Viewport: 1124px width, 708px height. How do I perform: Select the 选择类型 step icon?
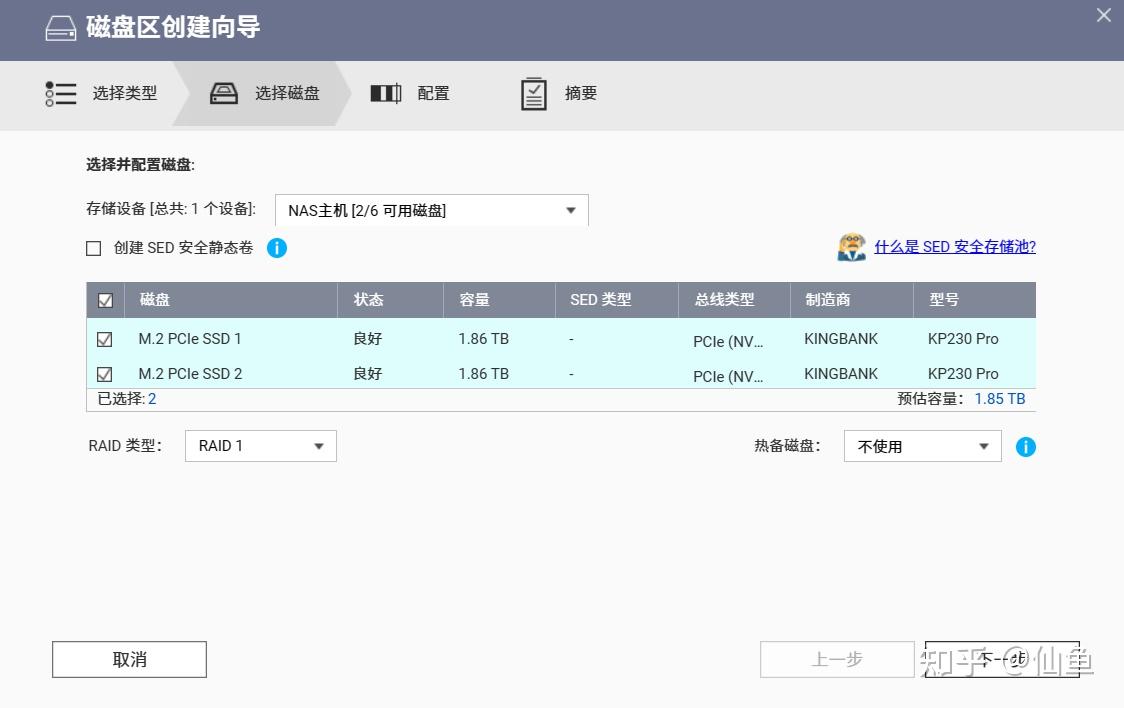tap(60, 93)
